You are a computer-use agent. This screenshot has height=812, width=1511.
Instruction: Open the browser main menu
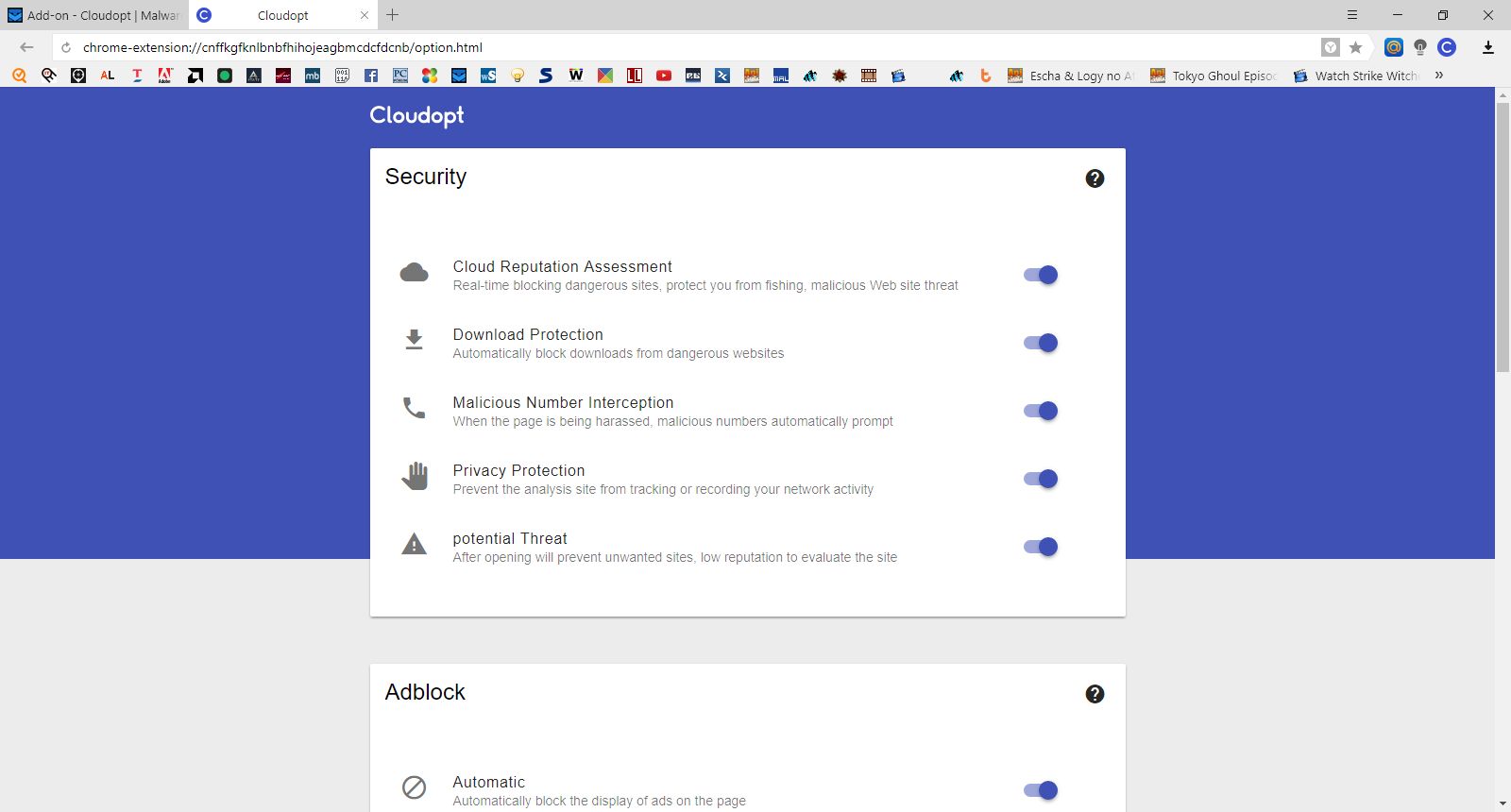[x=1352, y=15]
